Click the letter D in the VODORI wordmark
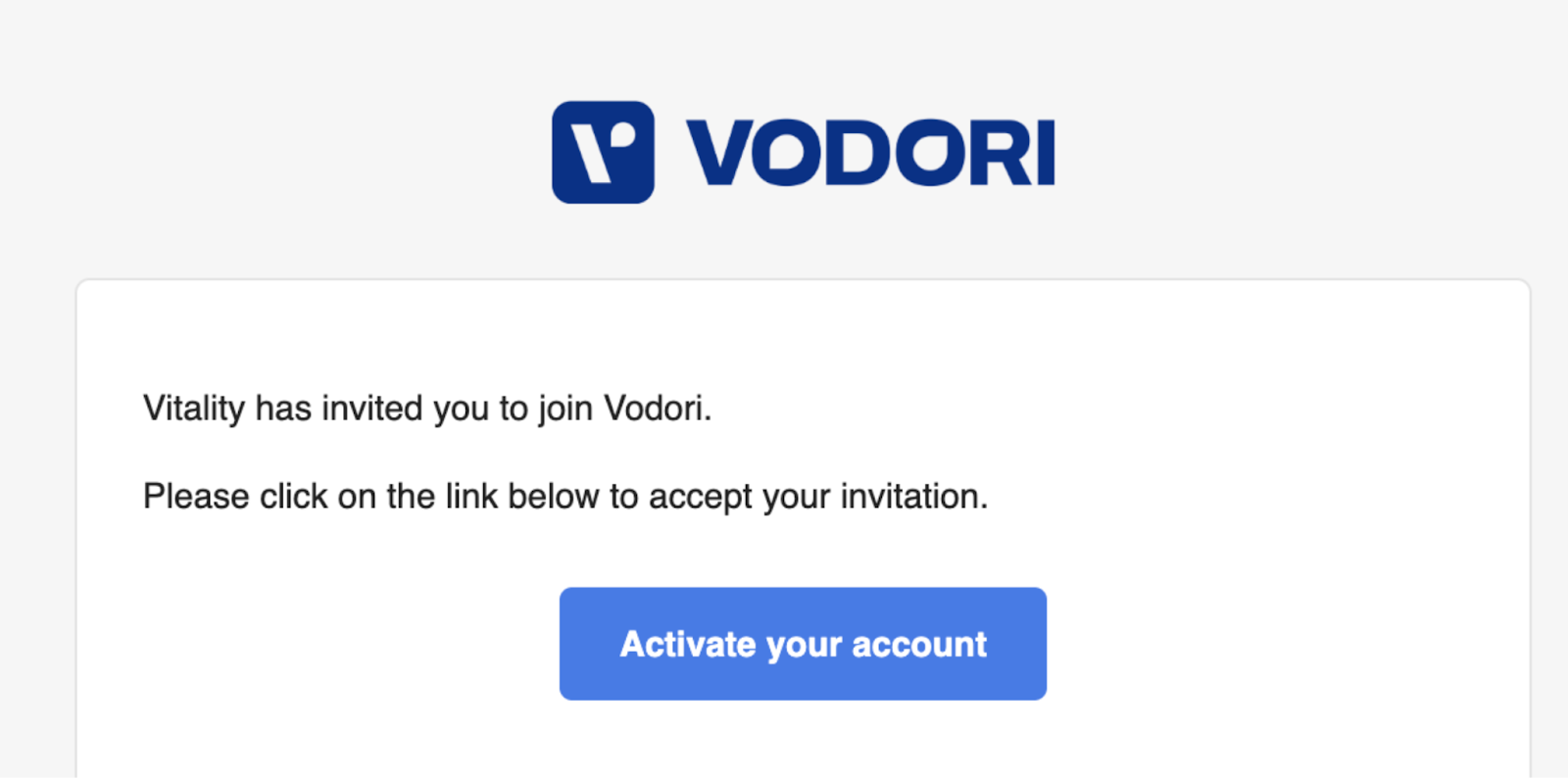This screenshot has width=1568, height=778. coord(858,153)
